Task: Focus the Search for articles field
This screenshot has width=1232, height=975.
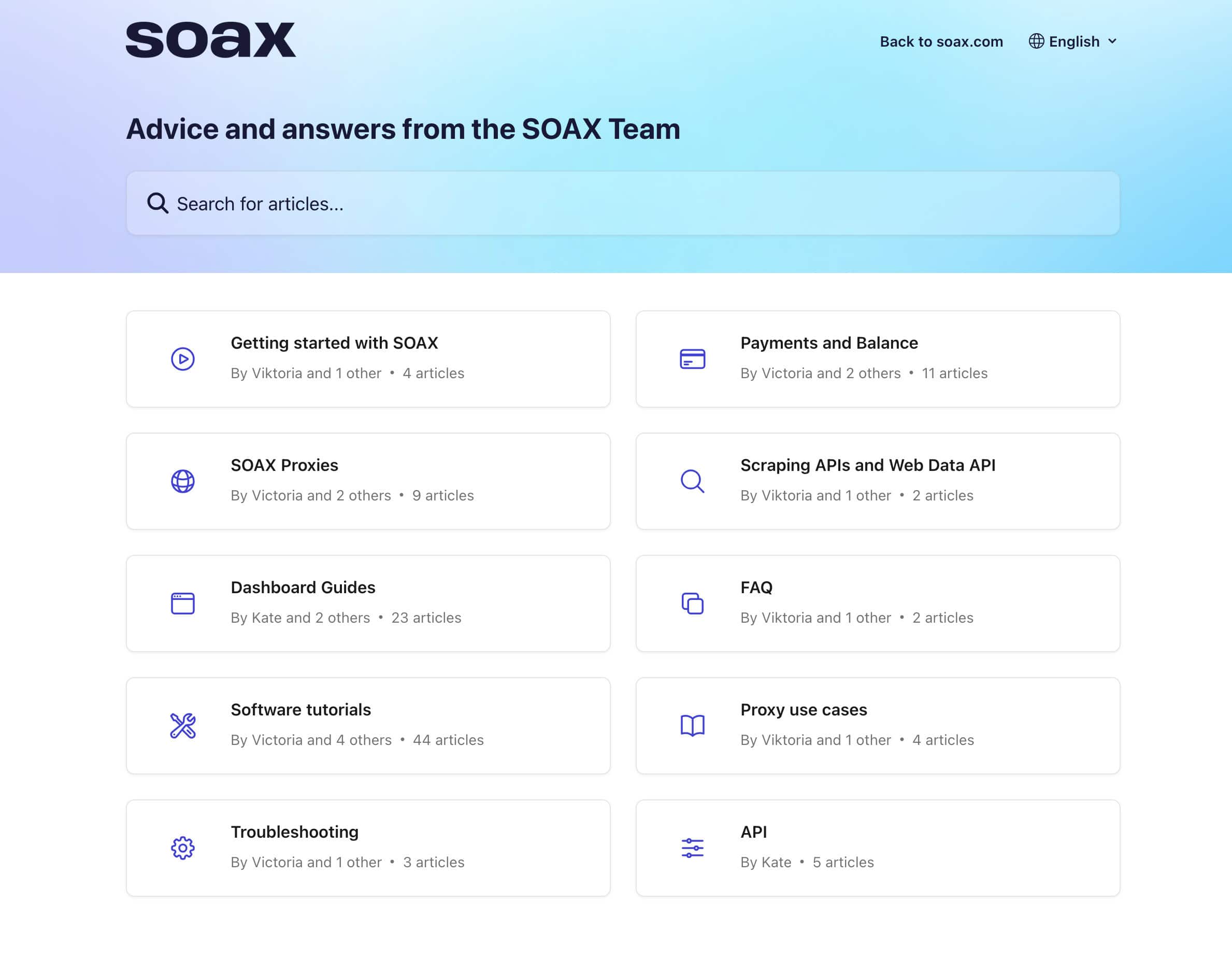Action: (623, 203)
